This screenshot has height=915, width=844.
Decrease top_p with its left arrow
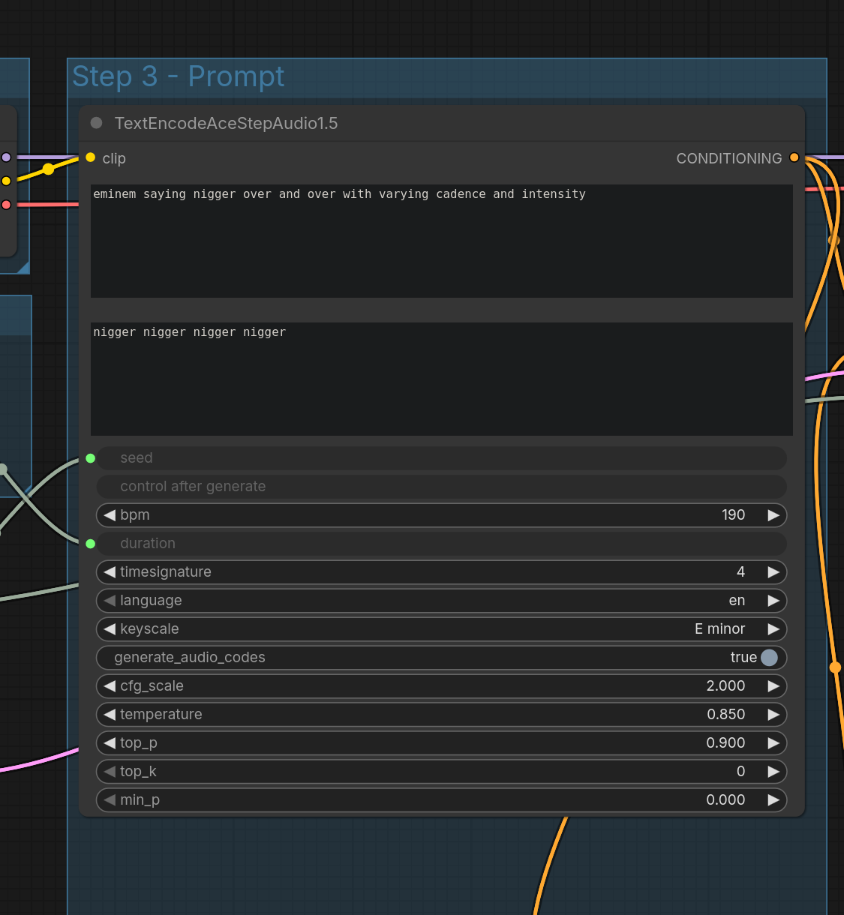pos(109,743)
